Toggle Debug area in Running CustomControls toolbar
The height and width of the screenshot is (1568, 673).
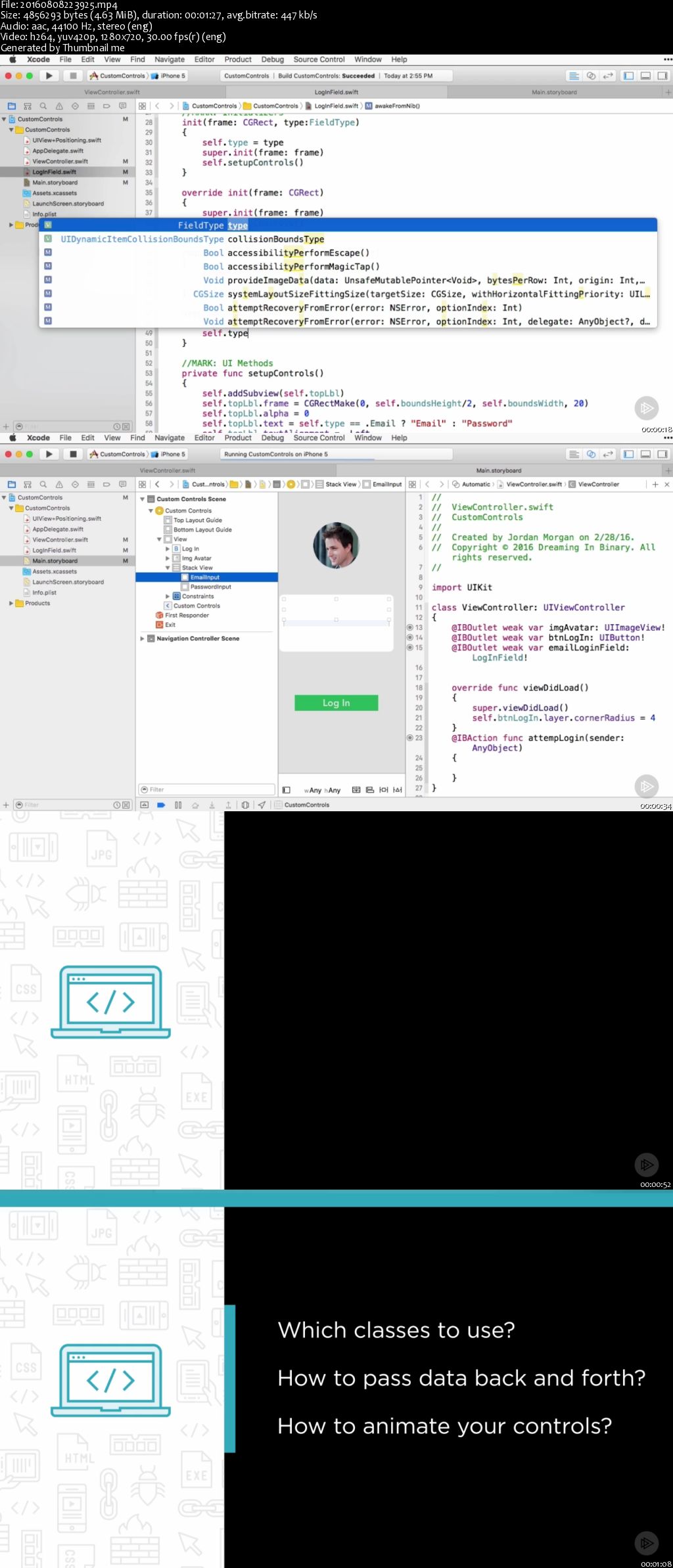pos(645,454)
